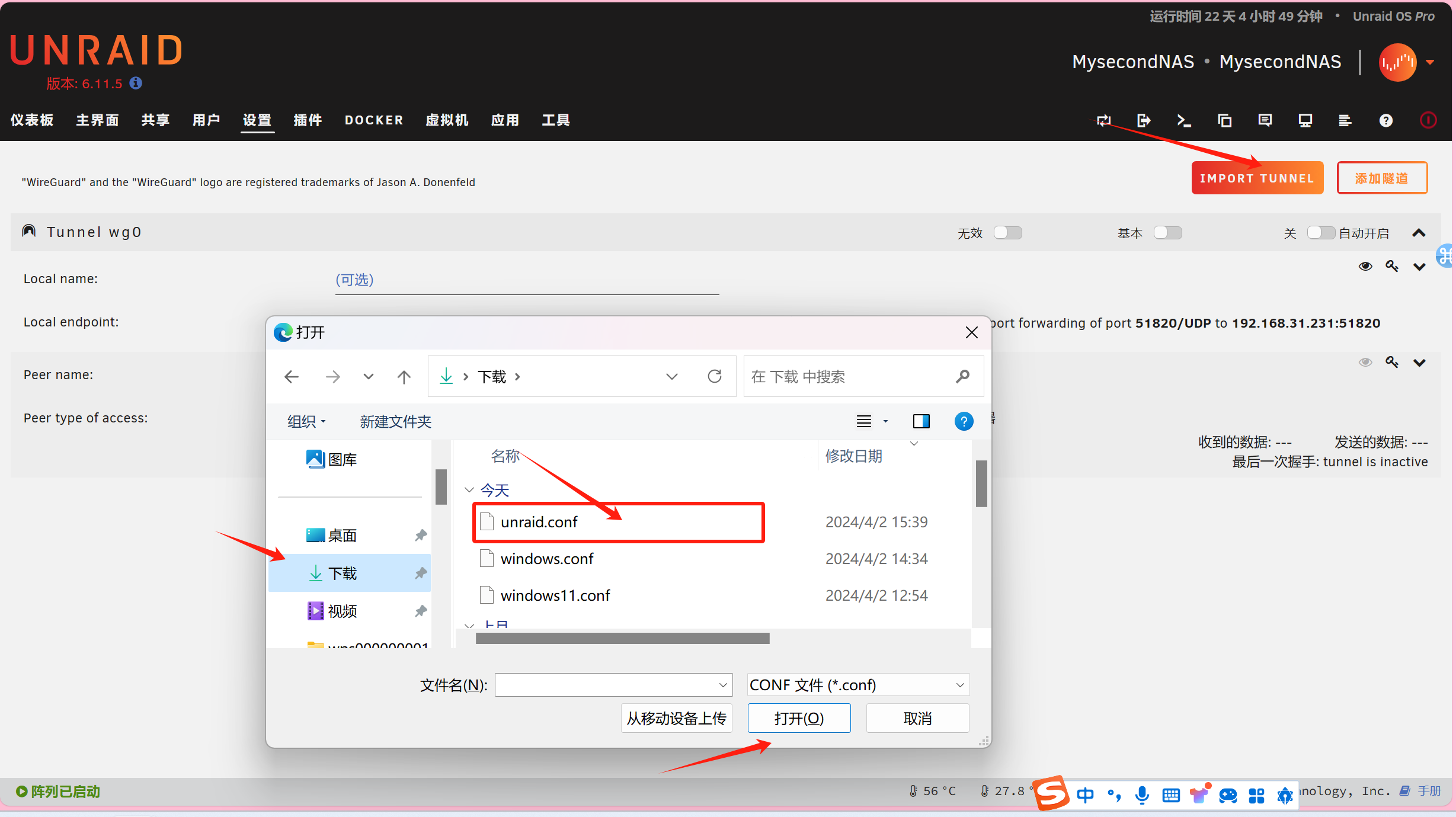The width and height of the screenshot is (1456, 817).
Task: Open the 设置 settings menu
Action: (x=257, y=120)
